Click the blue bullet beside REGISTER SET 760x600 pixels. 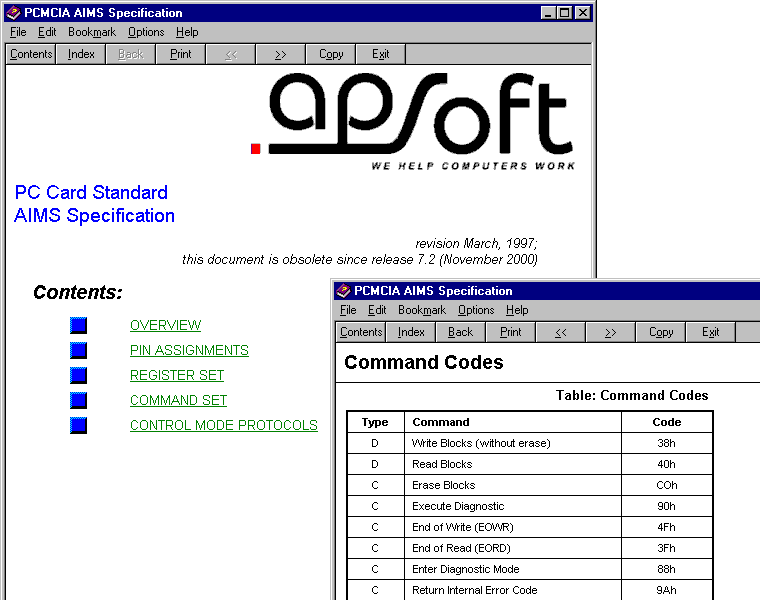coord(79,375)
